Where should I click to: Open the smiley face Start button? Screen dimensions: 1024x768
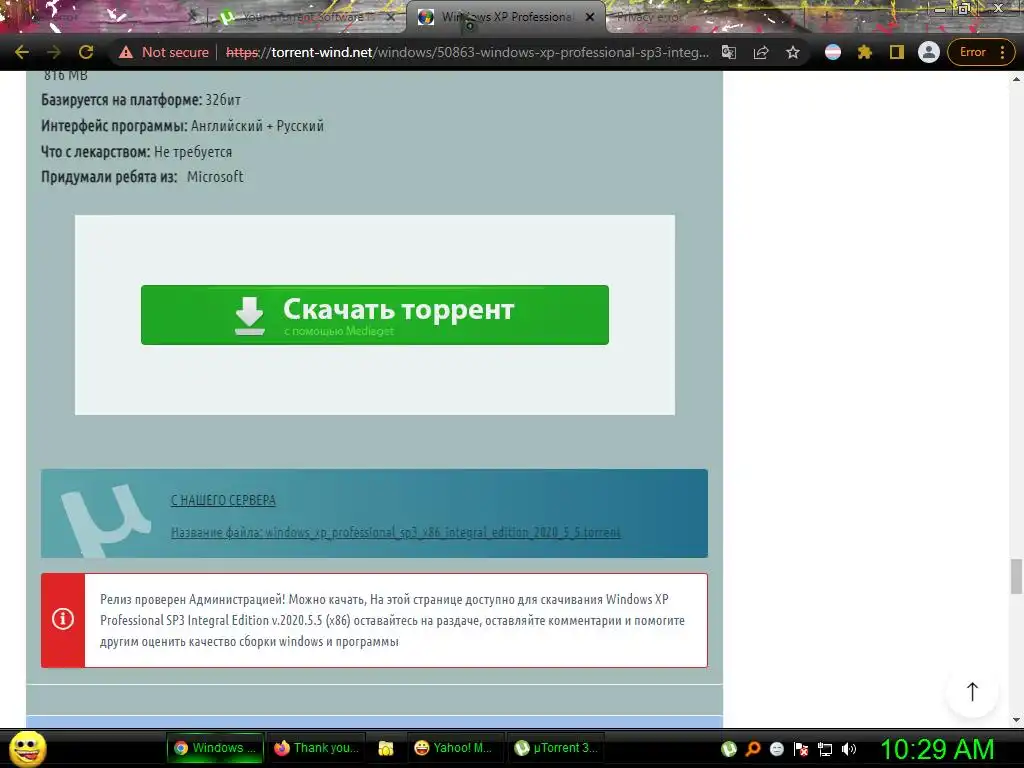coord(28,748)
